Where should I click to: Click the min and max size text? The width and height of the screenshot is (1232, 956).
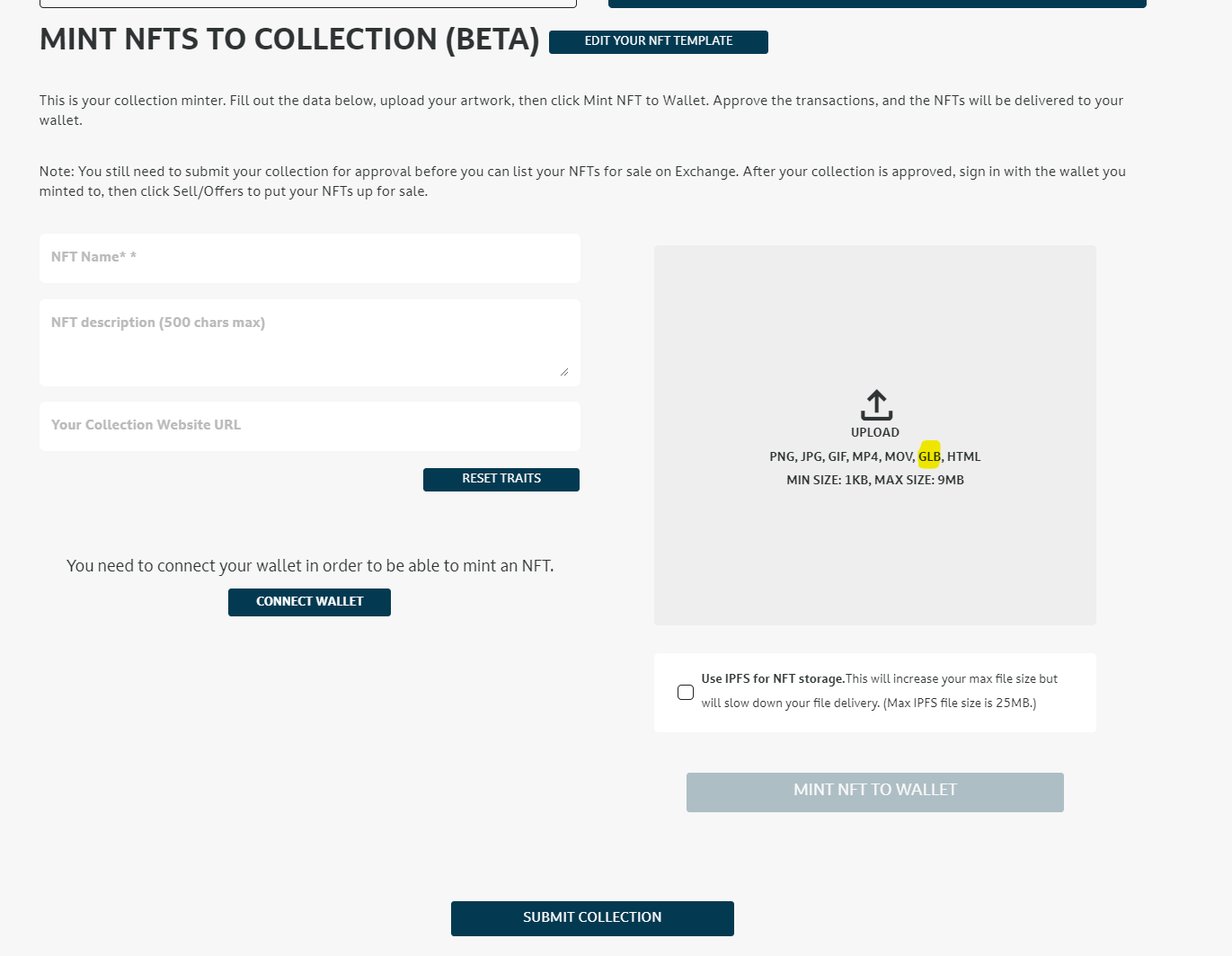(874, 480)
